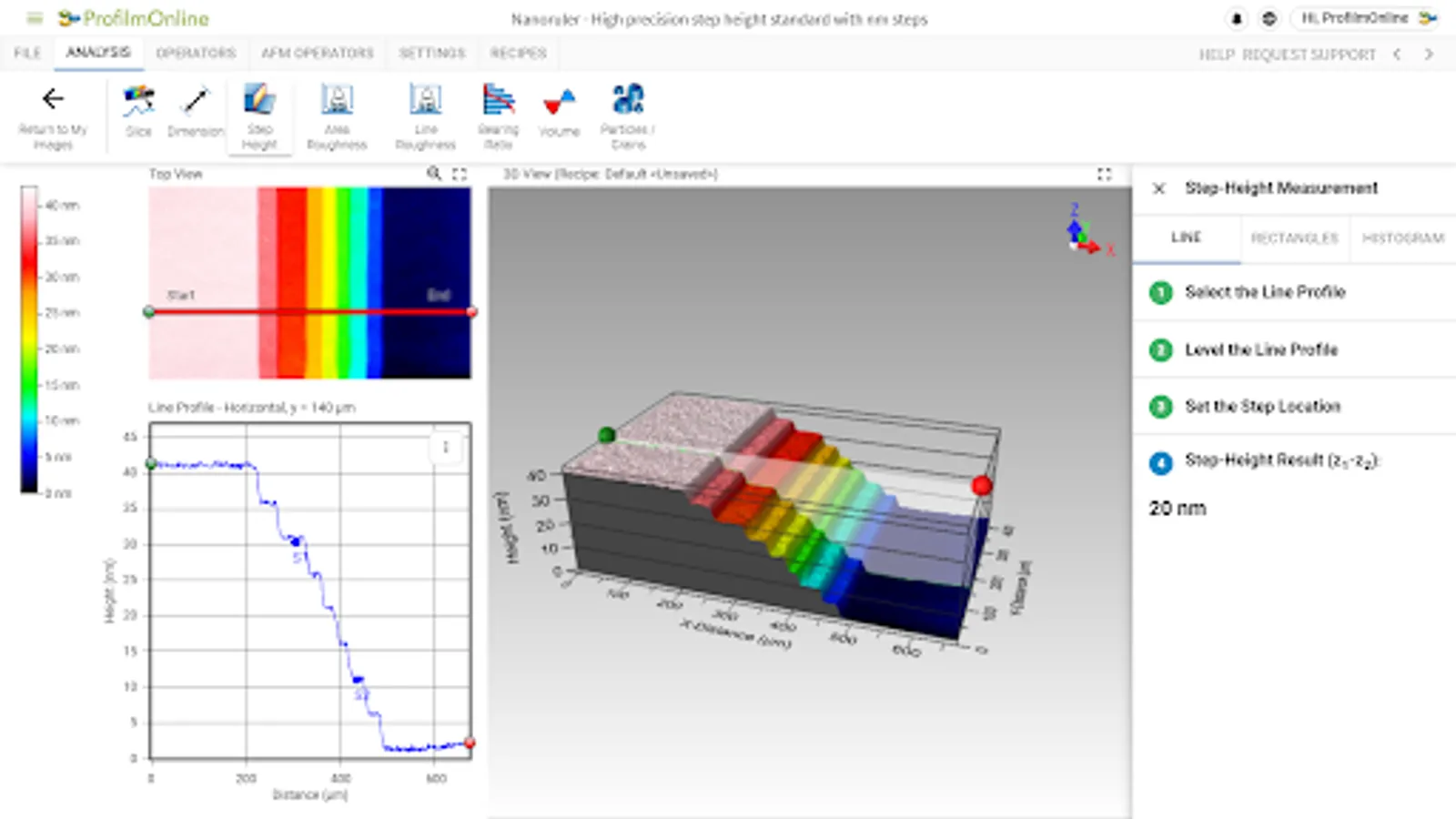The width and height of the screenshot is (1456, 819).
Task: Switch to the Operators tab
Action: [196, 54]
